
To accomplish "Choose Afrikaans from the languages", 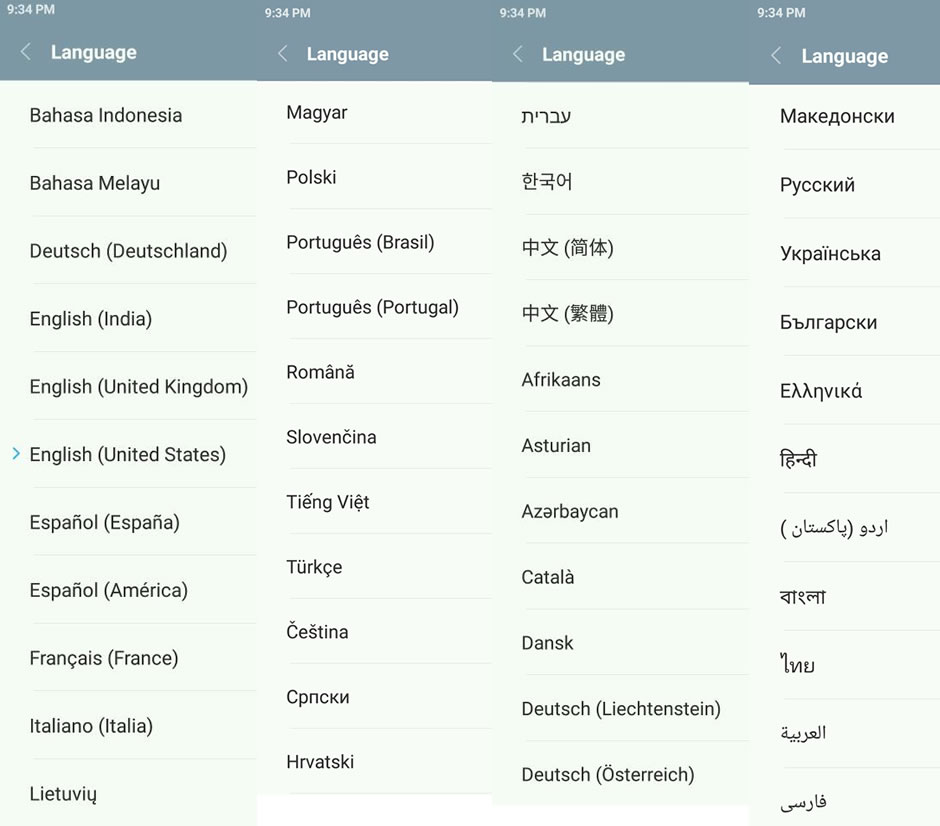I will point(561,380).
